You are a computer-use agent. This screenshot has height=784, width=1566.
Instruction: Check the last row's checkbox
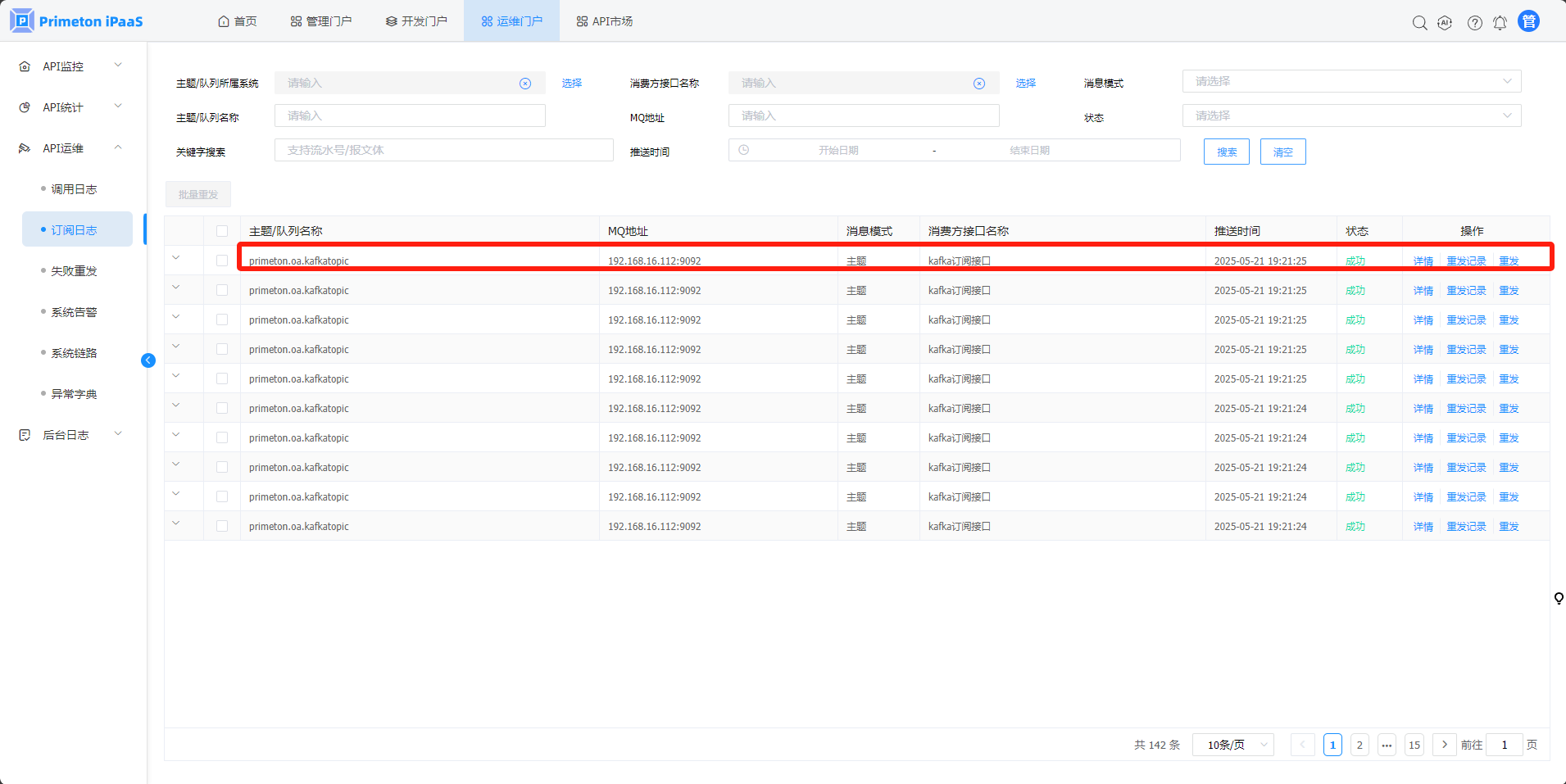point(222,526)
